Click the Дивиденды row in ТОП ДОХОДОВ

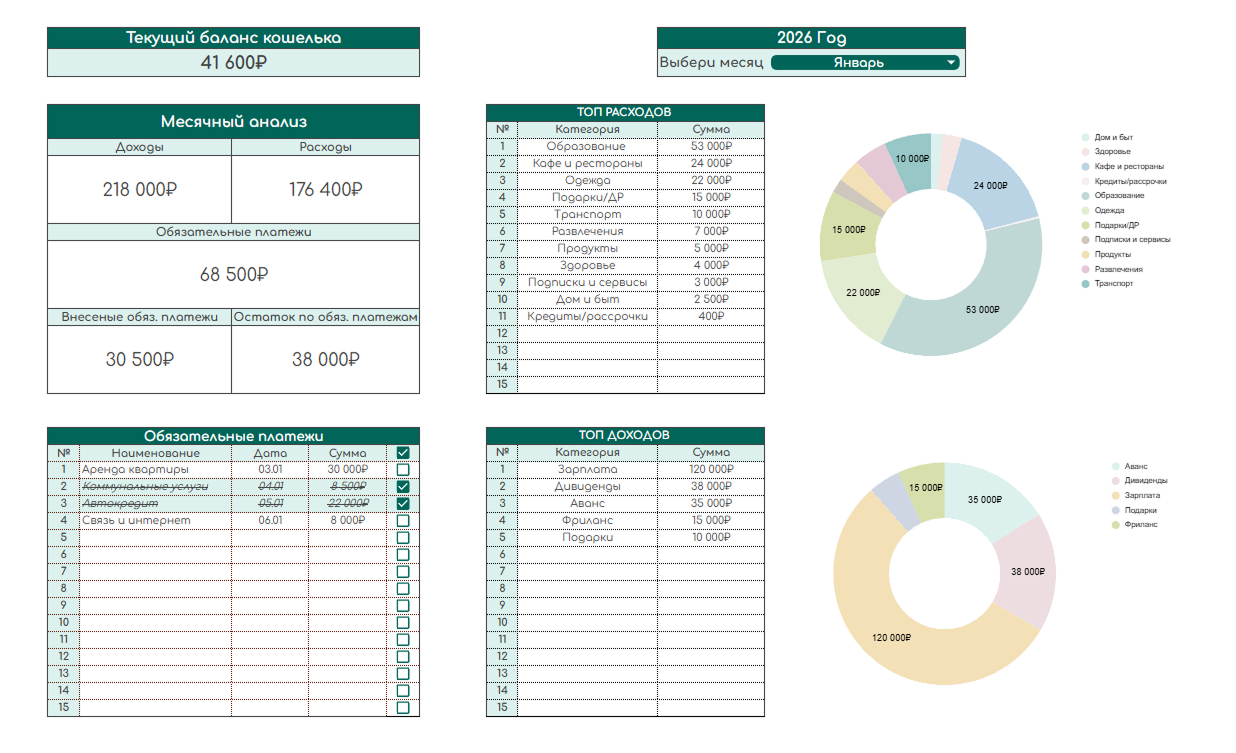coord(587,487)
